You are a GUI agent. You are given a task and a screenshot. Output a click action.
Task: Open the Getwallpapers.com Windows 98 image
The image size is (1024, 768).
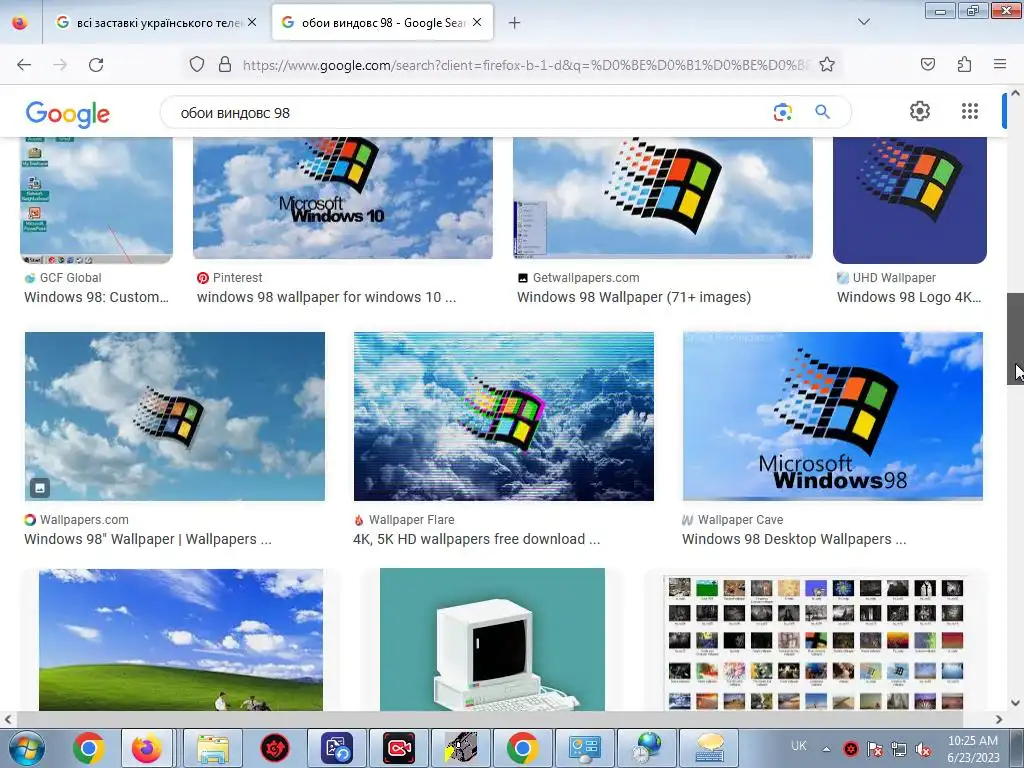point(663,198)
